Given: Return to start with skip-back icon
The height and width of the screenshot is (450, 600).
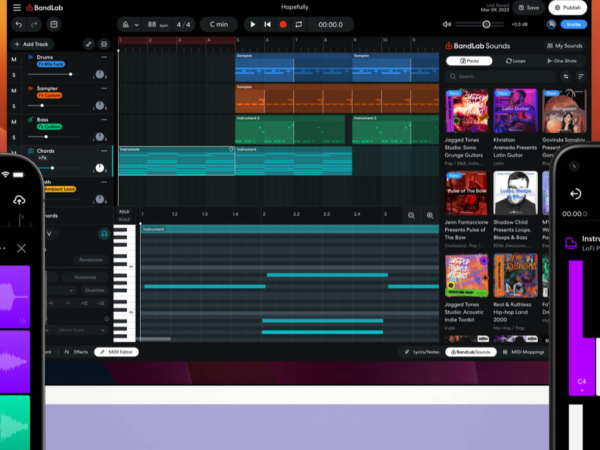Looking at the screenshot, I should pyautogui.click(x=267, y=24).
